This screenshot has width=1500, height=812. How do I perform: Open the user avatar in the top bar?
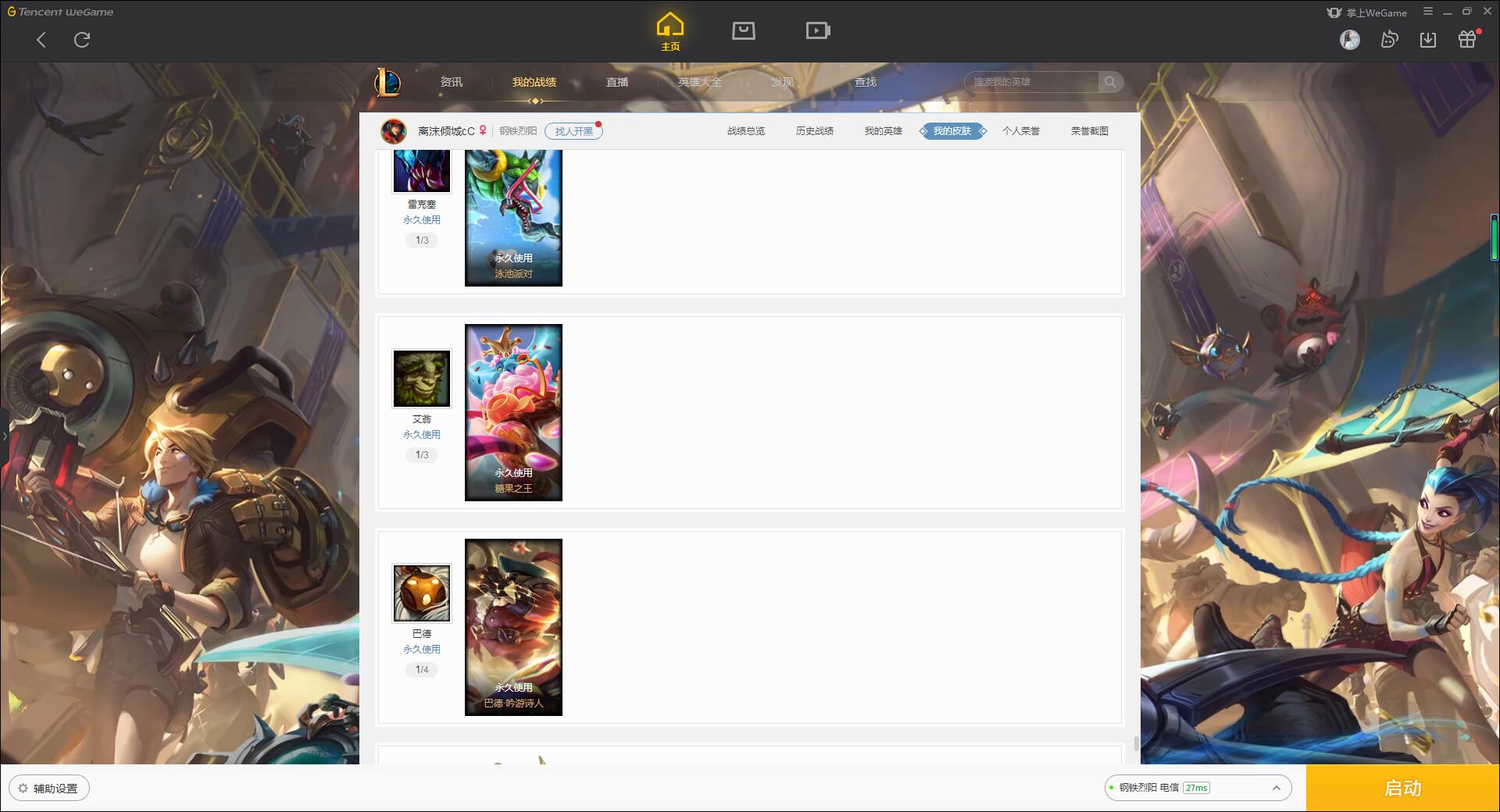1350,40
